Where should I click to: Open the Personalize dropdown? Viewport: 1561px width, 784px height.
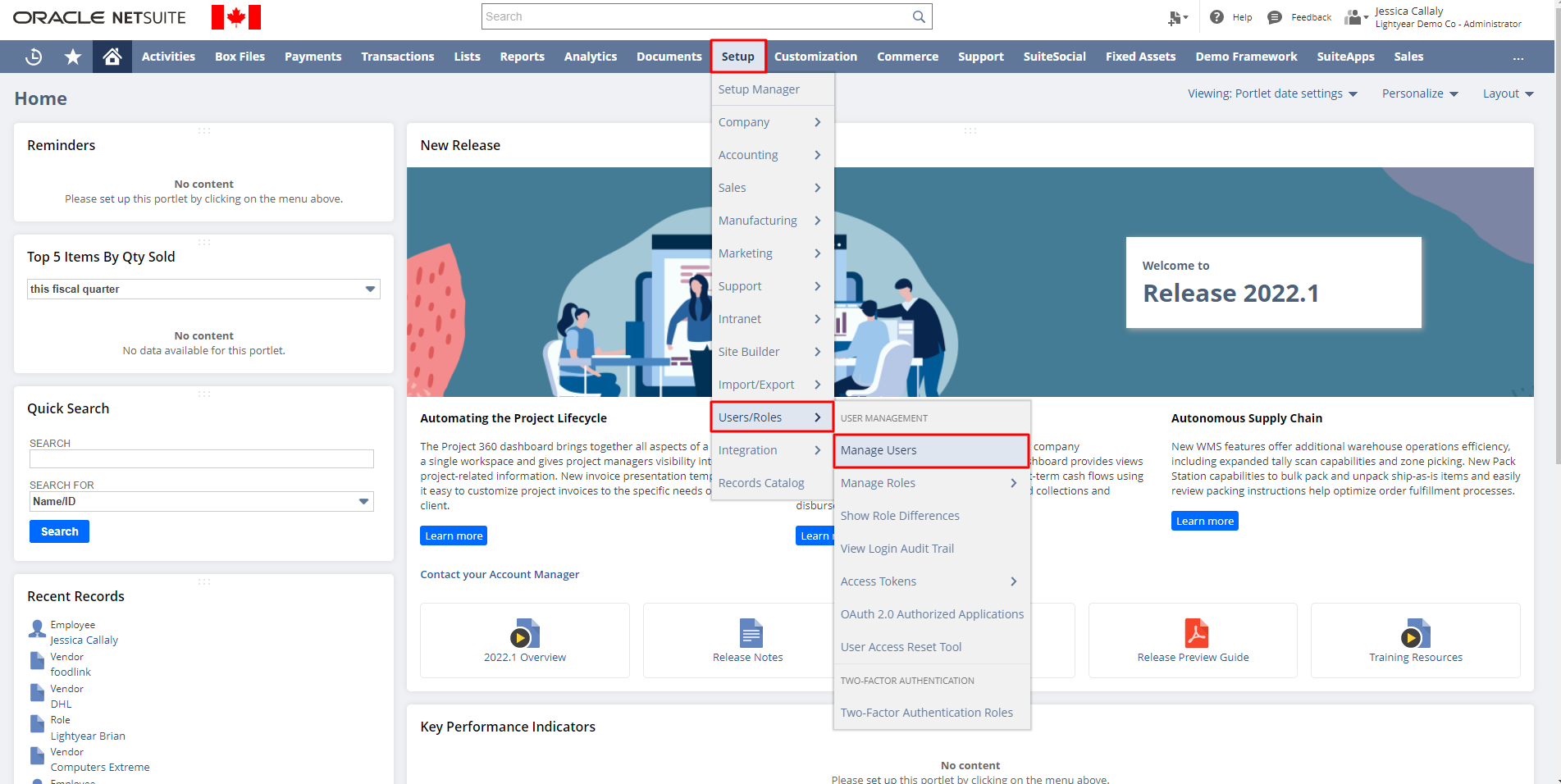point(1420,93)
